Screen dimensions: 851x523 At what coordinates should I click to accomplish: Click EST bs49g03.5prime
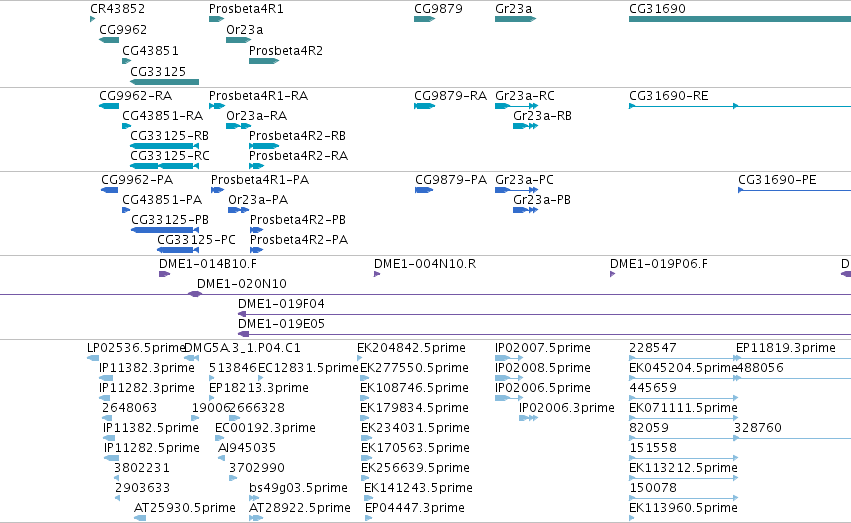point(255,498)
